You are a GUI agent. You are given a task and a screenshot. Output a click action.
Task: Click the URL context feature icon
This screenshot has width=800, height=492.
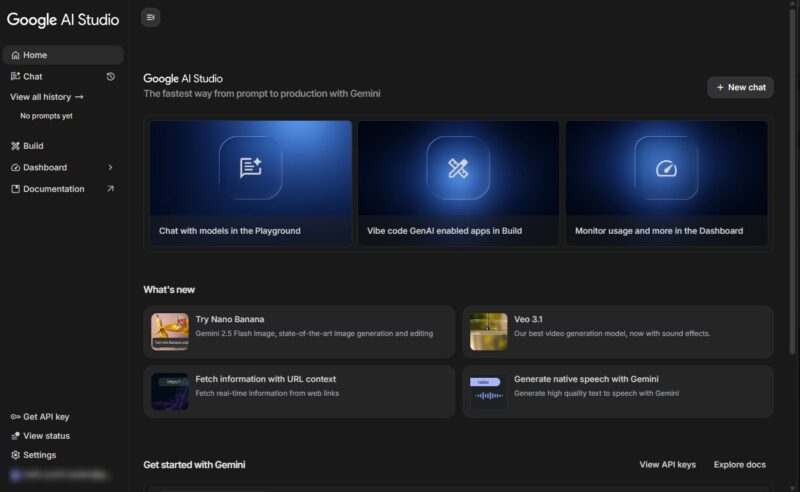170,391
